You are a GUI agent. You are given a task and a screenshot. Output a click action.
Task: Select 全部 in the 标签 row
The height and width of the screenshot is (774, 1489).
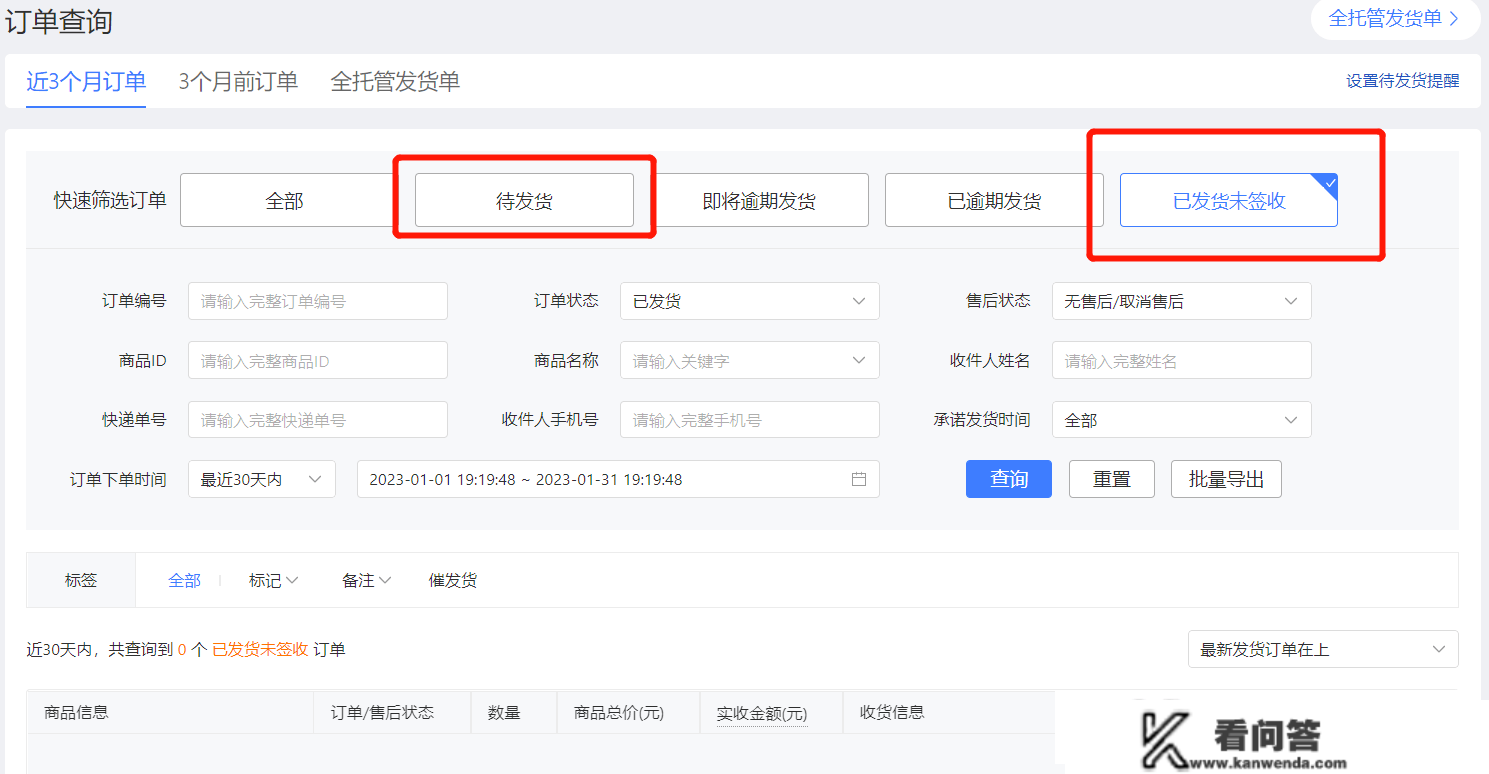click(x=184, y=580)
